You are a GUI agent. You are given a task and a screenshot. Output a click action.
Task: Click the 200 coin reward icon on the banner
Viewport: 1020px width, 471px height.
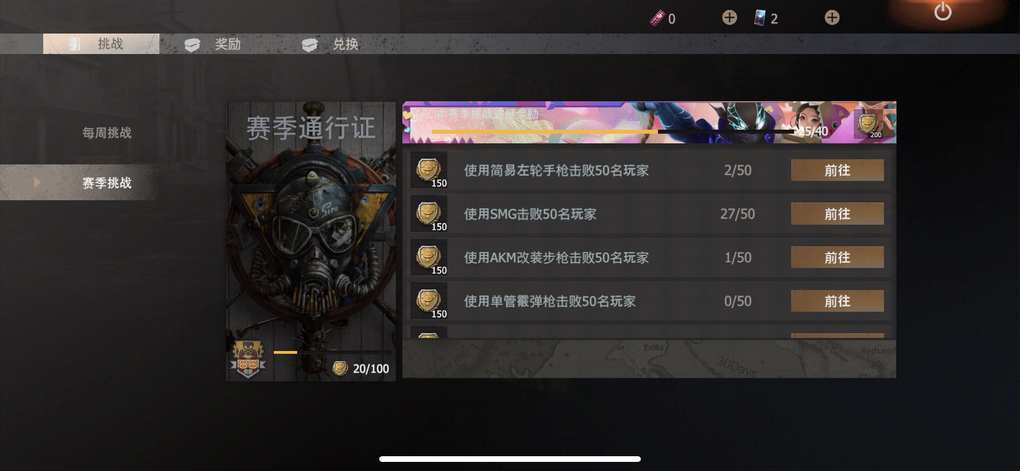(873, 124)
